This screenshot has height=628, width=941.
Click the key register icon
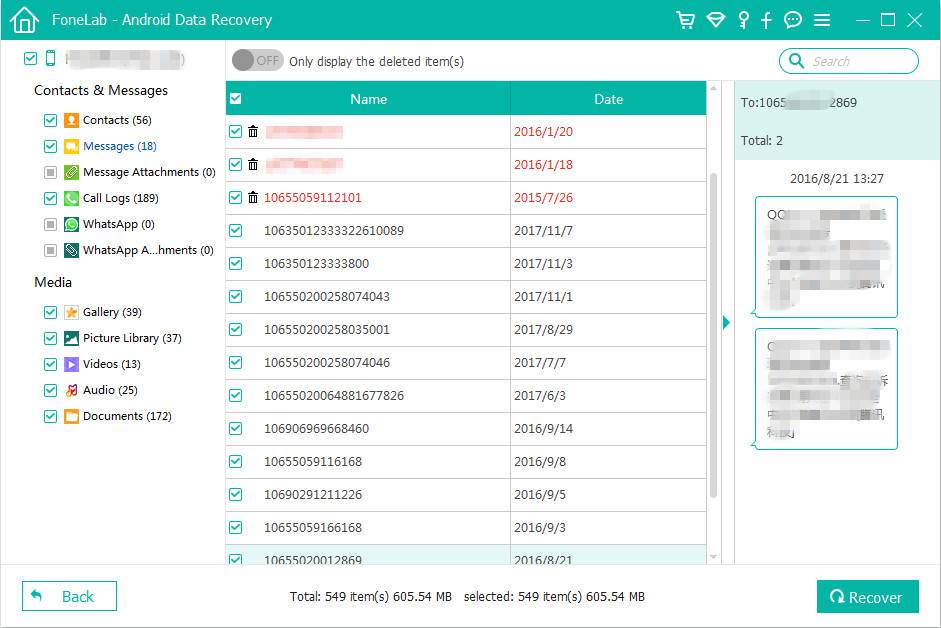pyautogui.click(x=743, y=20)
